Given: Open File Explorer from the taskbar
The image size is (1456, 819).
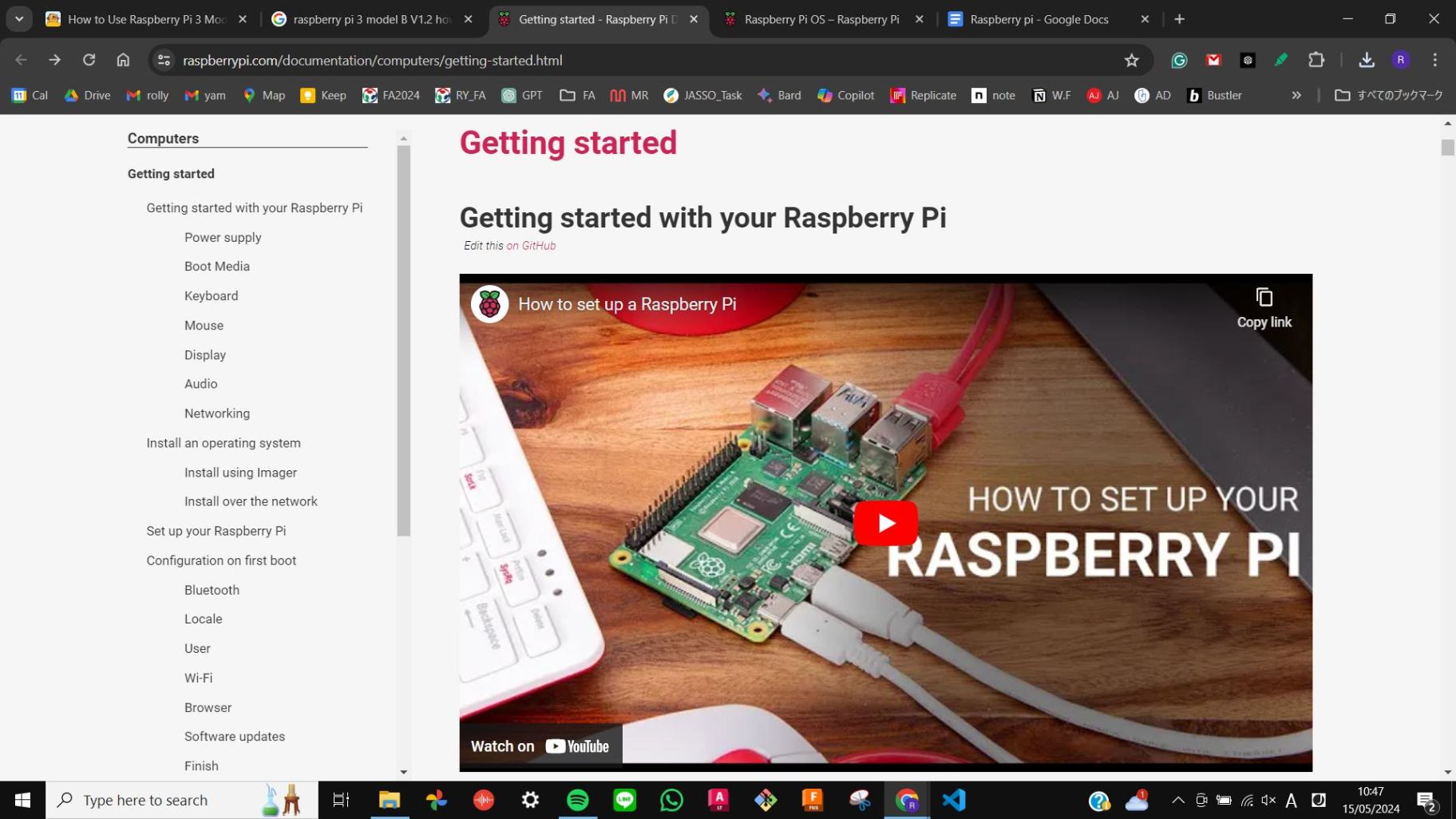Looking at the screenshot, I should 389,800.
